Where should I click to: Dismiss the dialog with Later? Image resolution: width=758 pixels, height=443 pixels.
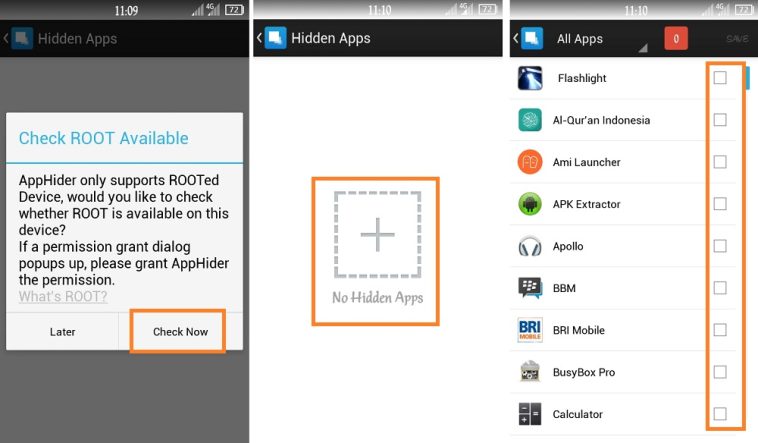tap(62, 331)
